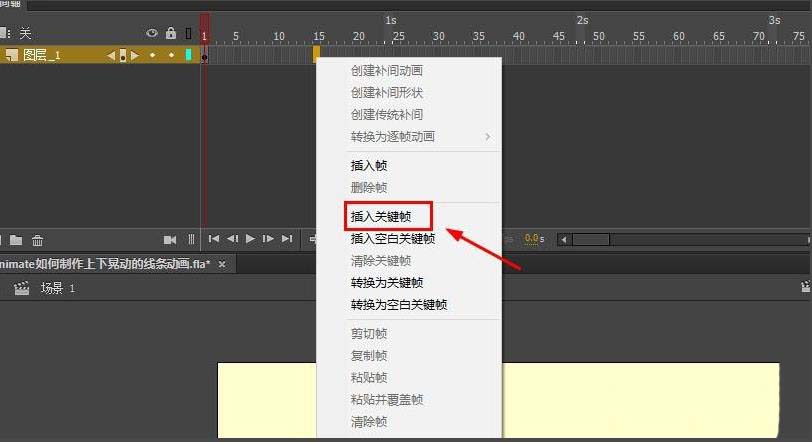Toggle lock all layers padlock icon
Screen dimensions: 812x442
pos(171,33)
